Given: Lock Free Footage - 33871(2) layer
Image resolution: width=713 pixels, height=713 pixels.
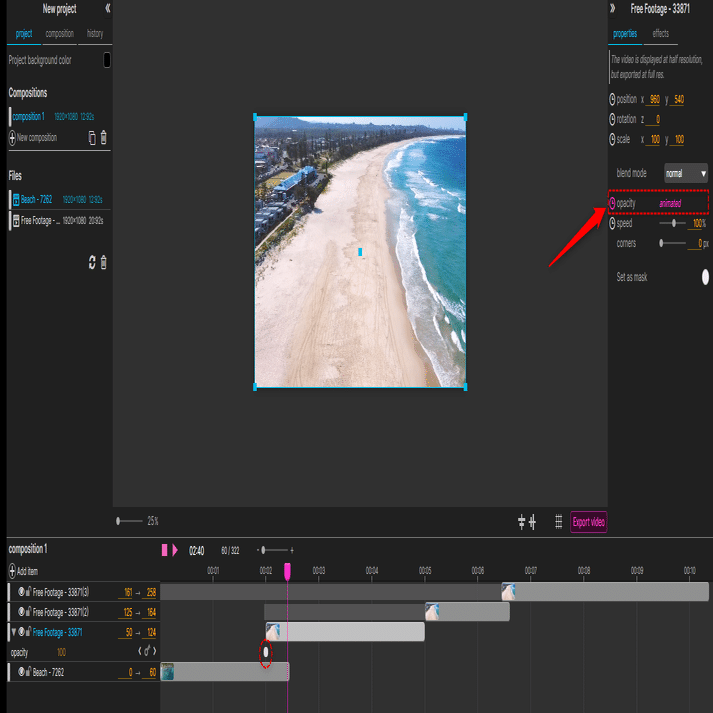Looking at the screenshot, I should [x=28, y=612].
